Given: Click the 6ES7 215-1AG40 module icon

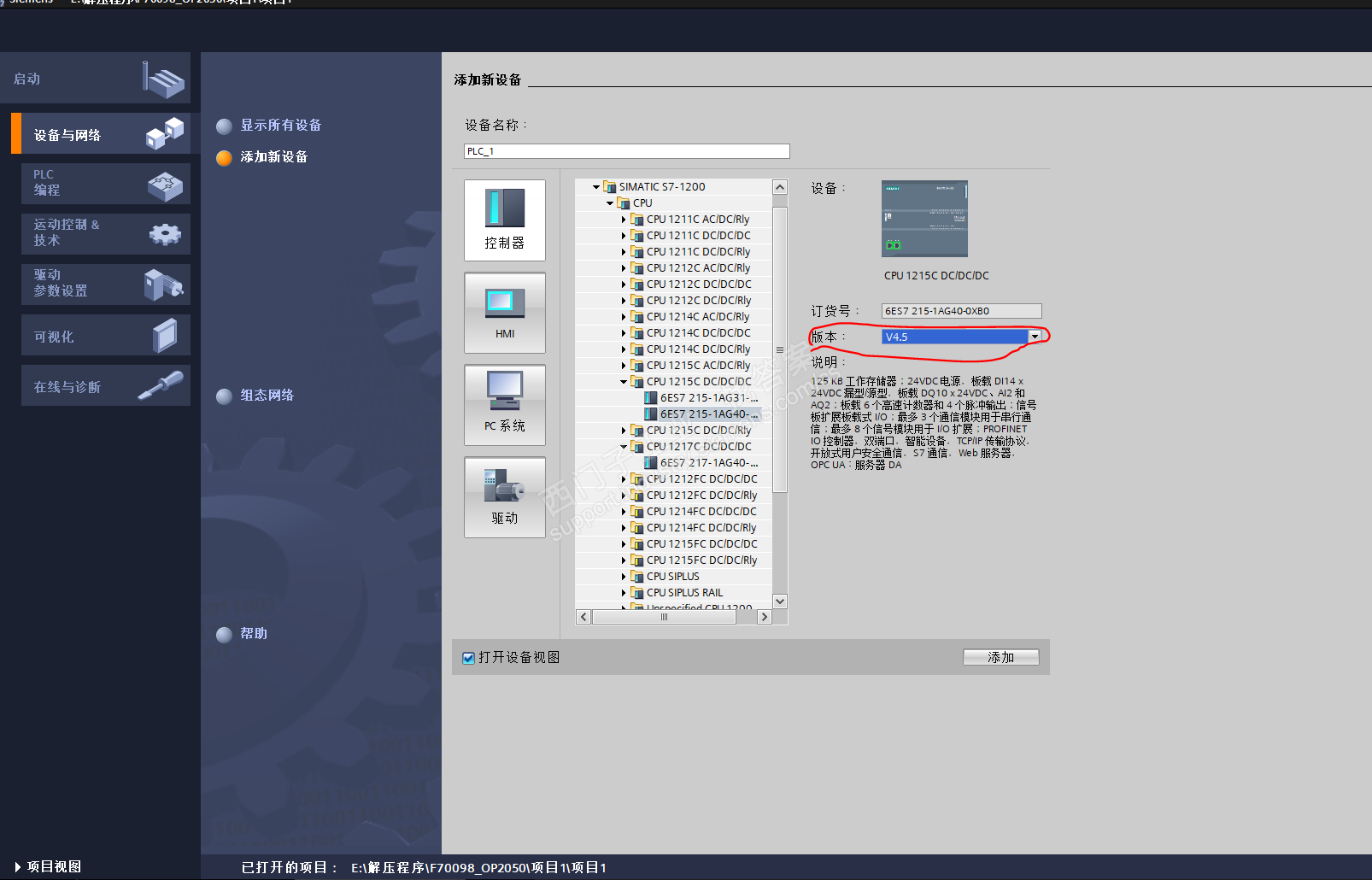Looking at the screenshot, I should pos(650,414).
